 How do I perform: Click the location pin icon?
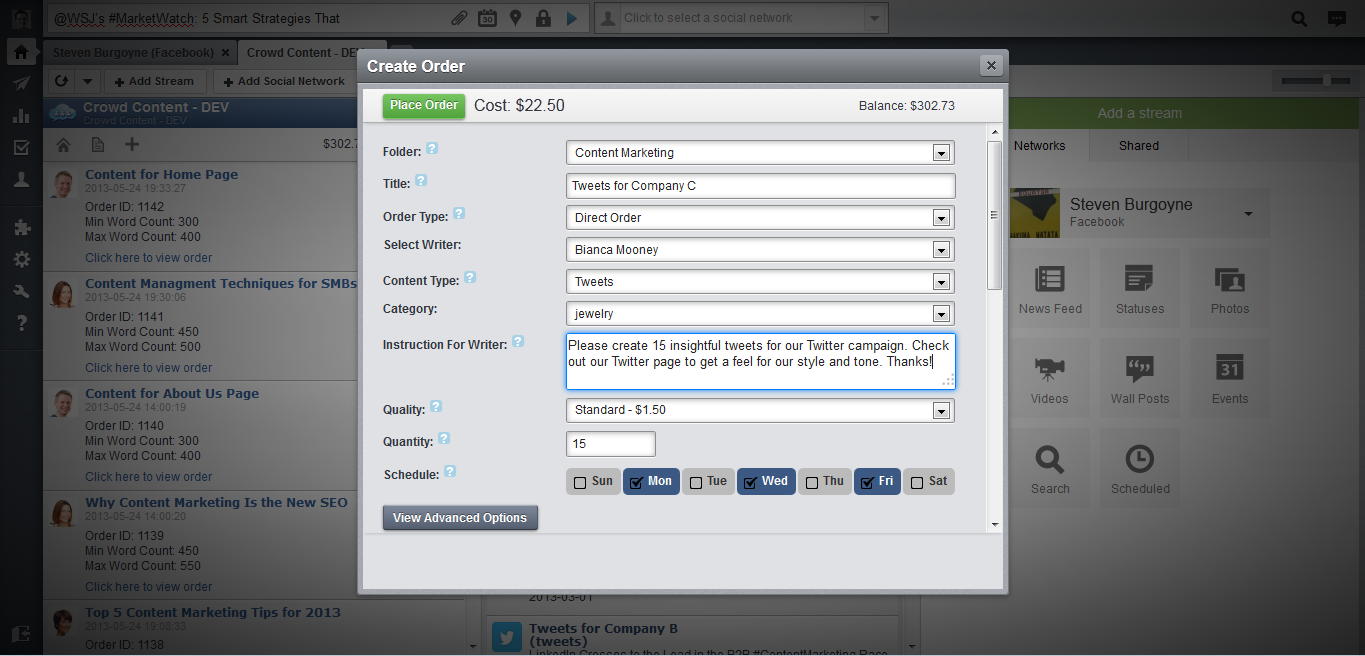(x=515, y=17)
